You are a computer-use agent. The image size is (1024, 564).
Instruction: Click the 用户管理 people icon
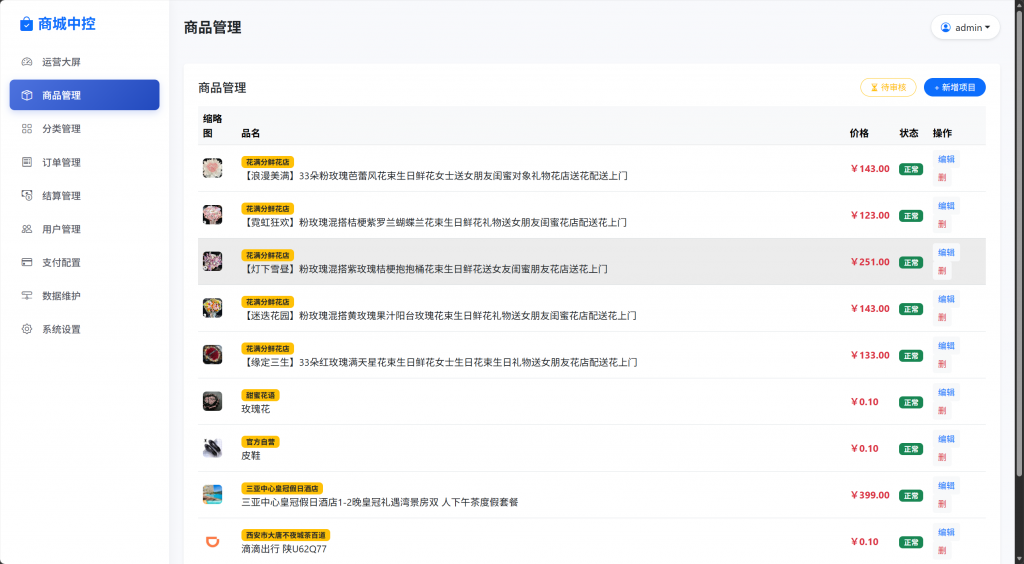pos(27,229)
